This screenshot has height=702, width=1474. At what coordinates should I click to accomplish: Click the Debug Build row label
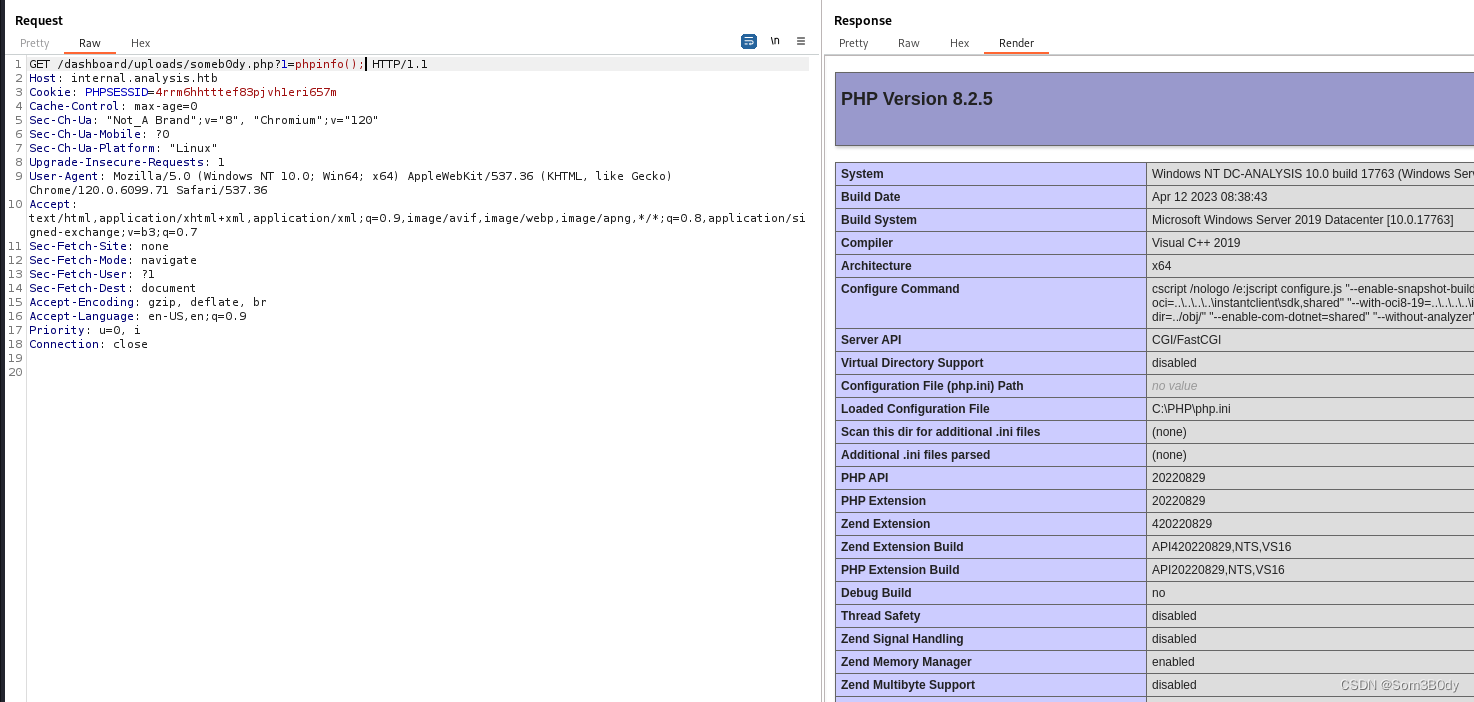coord(876,593)
